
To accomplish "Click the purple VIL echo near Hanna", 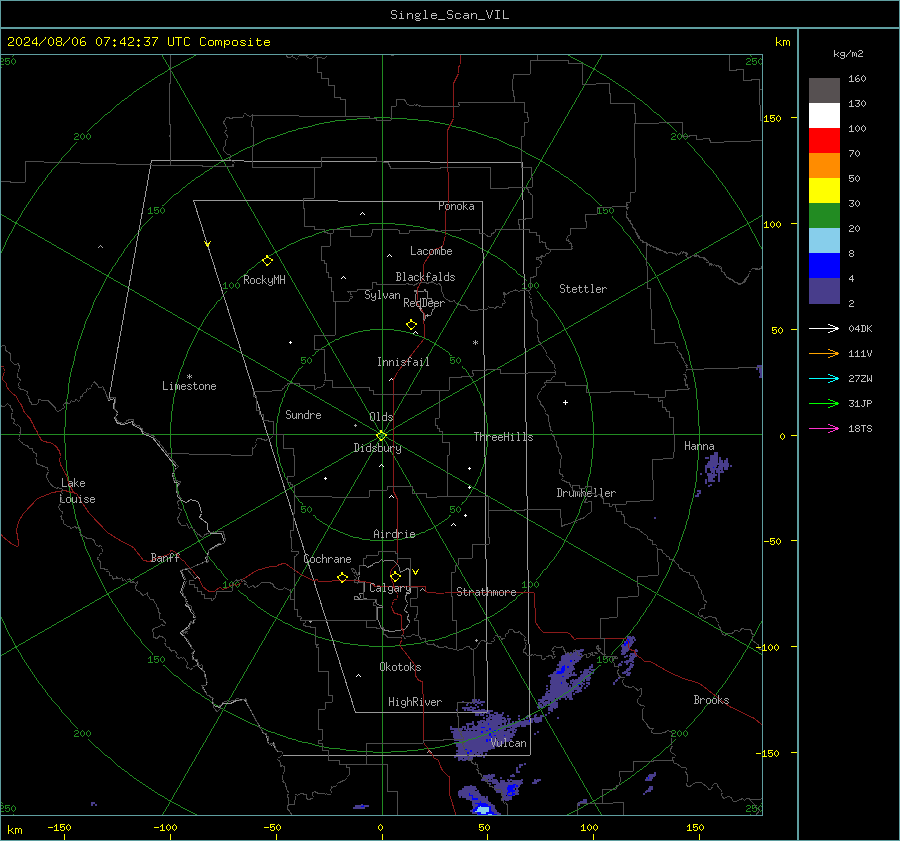I will (x=716, y=468).
